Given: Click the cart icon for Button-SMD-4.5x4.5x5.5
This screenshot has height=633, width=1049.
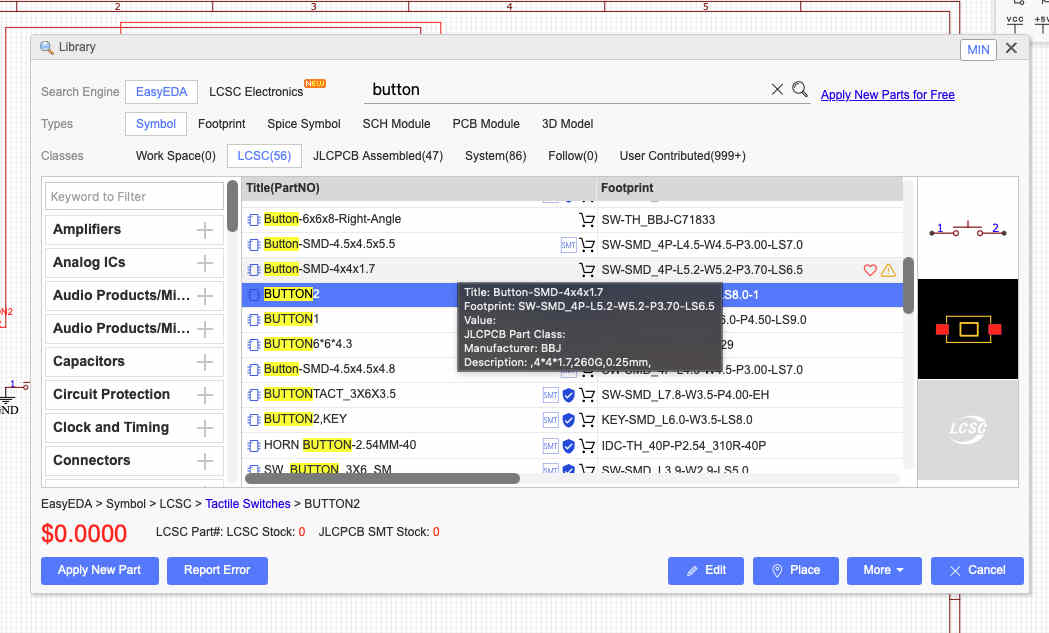Looking at the screenshot, I should [587, 245].
